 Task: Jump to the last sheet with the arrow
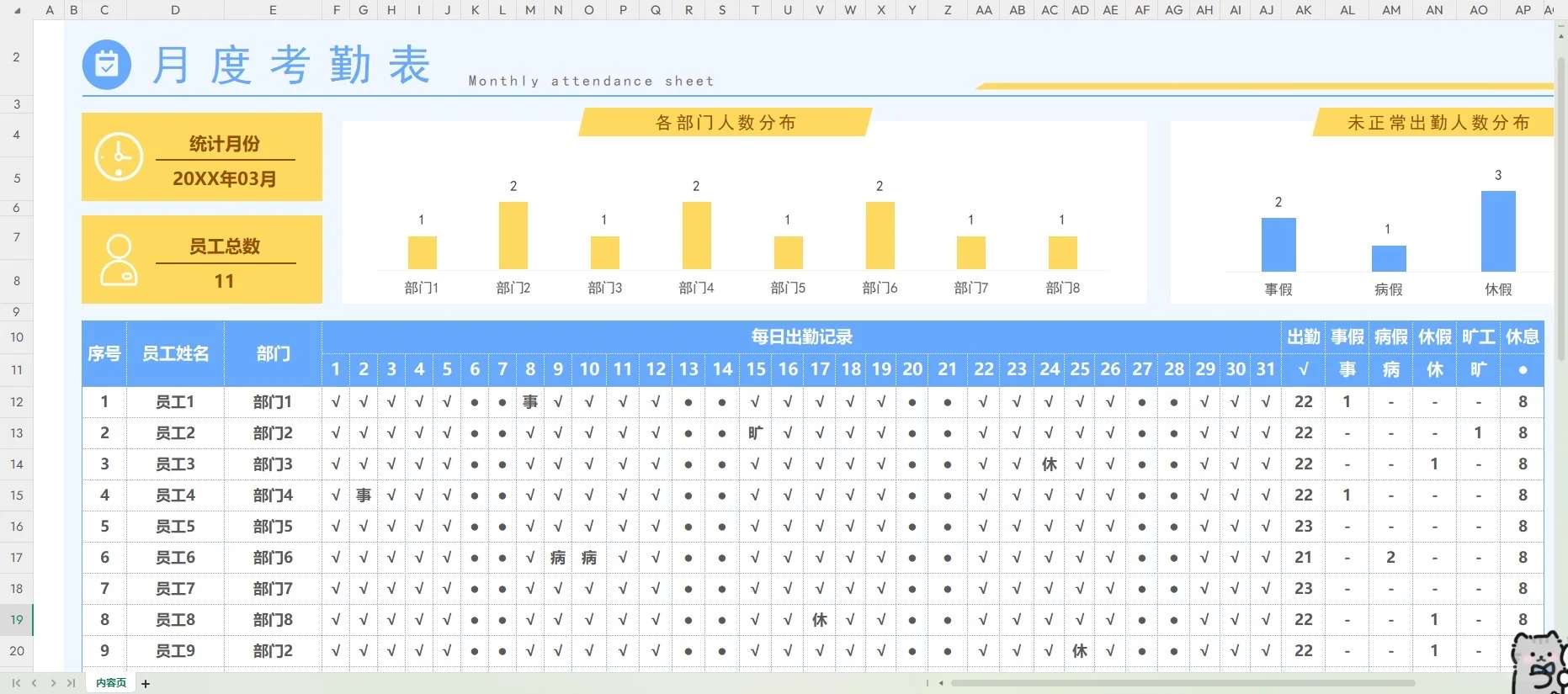point(71,683)
